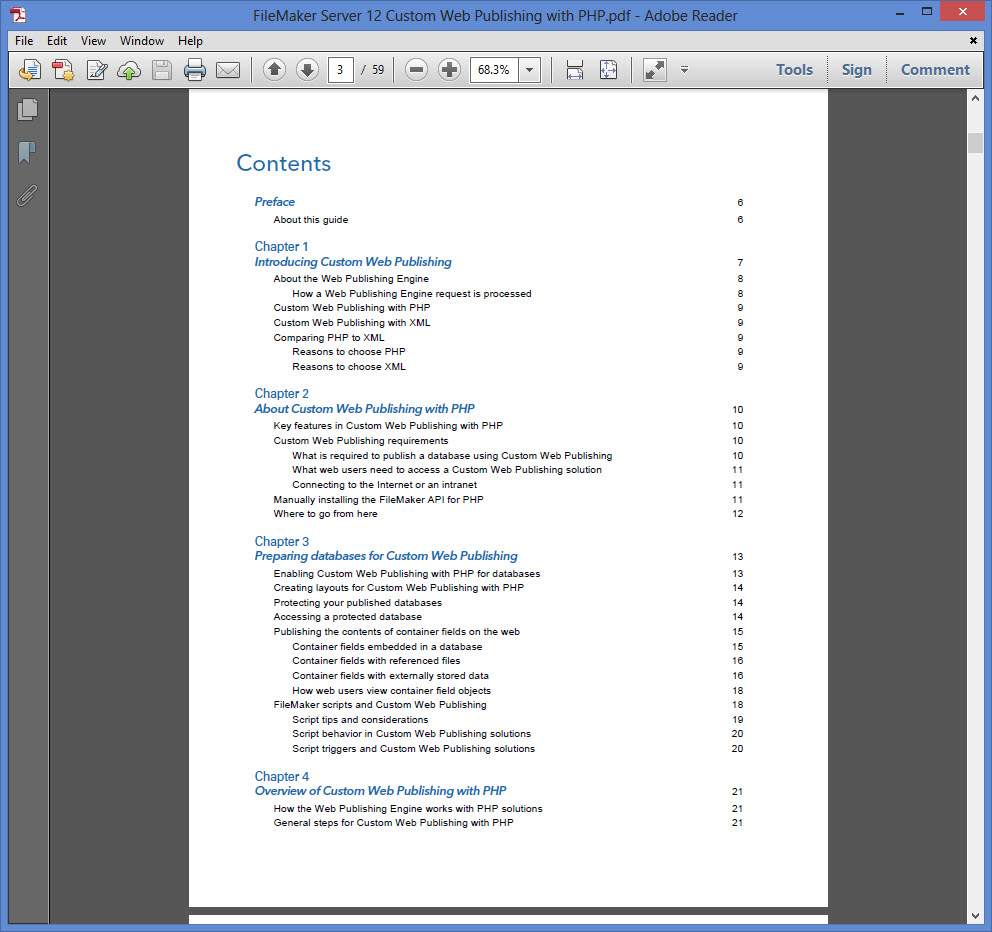The height and width of the screenshot is (932, 992).
Task: Open the Sign pane
Action: (x=856, y=70)
